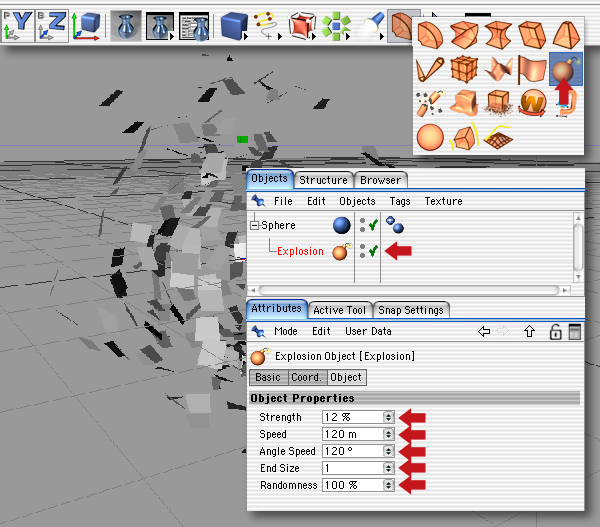
Task: Click the green Array object icon
Action: pyautogui.click(x=336, y=26)
